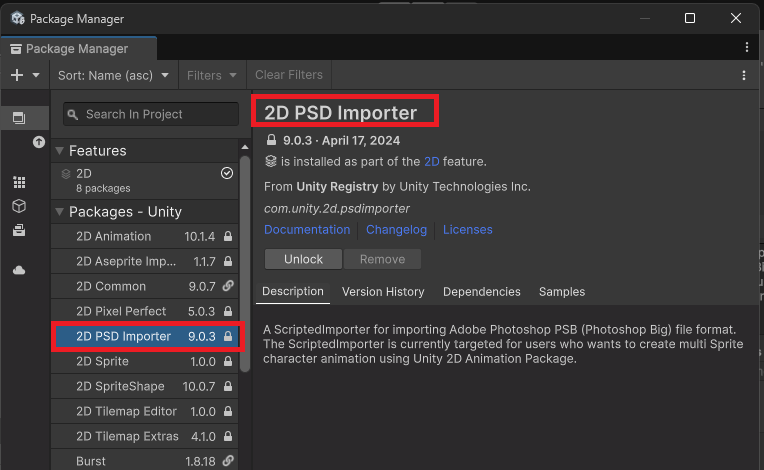Click the package list scrollbar

tap(245, 263)
